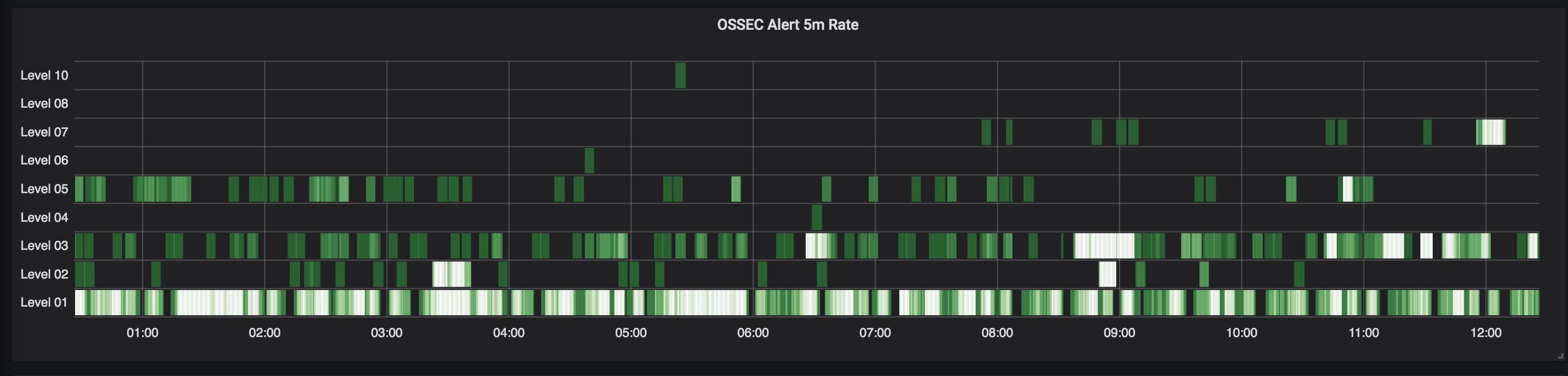Image resolution: width=1568 pixels, height=376 pixels.
Task: Select the bright Level 02 block after 03:00
Action: (x=452, y=274)
